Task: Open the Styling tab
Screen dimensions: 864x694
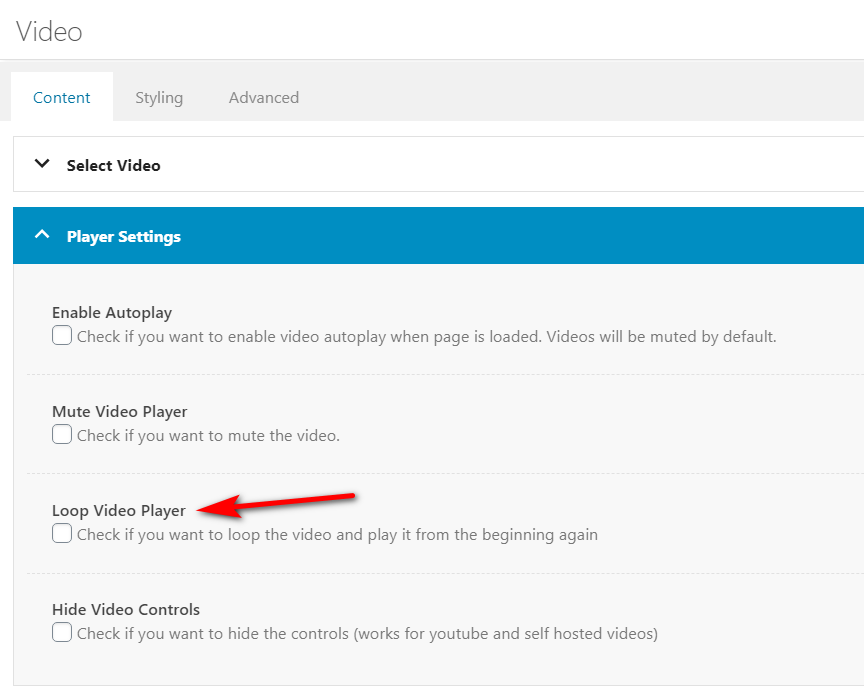Action: [x=159, y=98]
